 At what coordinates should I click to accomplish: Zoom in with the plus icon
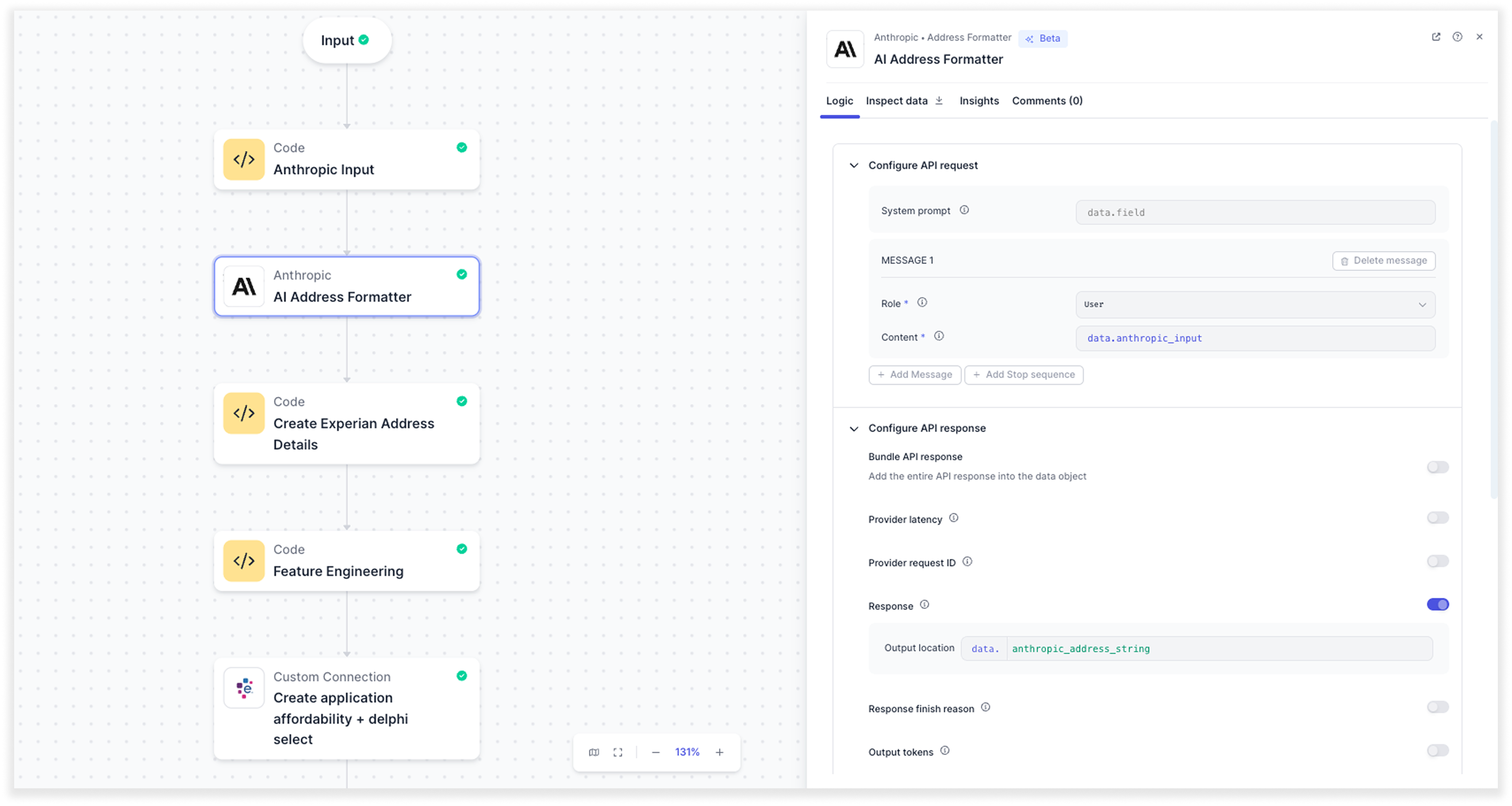(x=719, y=752)
